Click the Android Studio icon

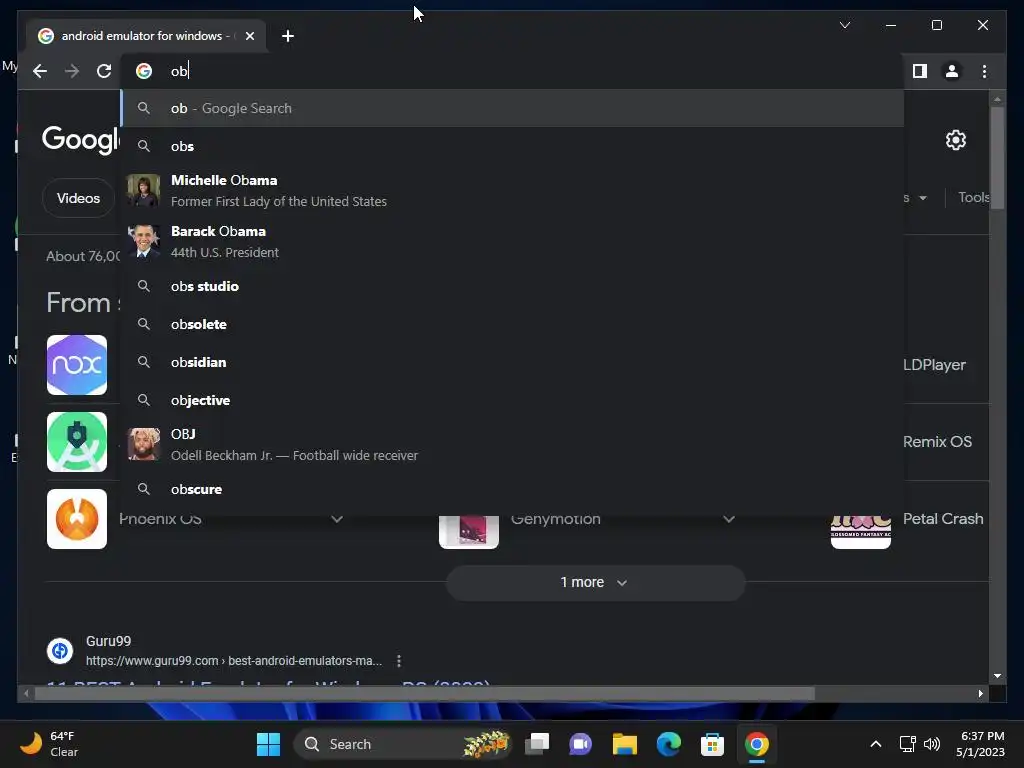point(77,442)
